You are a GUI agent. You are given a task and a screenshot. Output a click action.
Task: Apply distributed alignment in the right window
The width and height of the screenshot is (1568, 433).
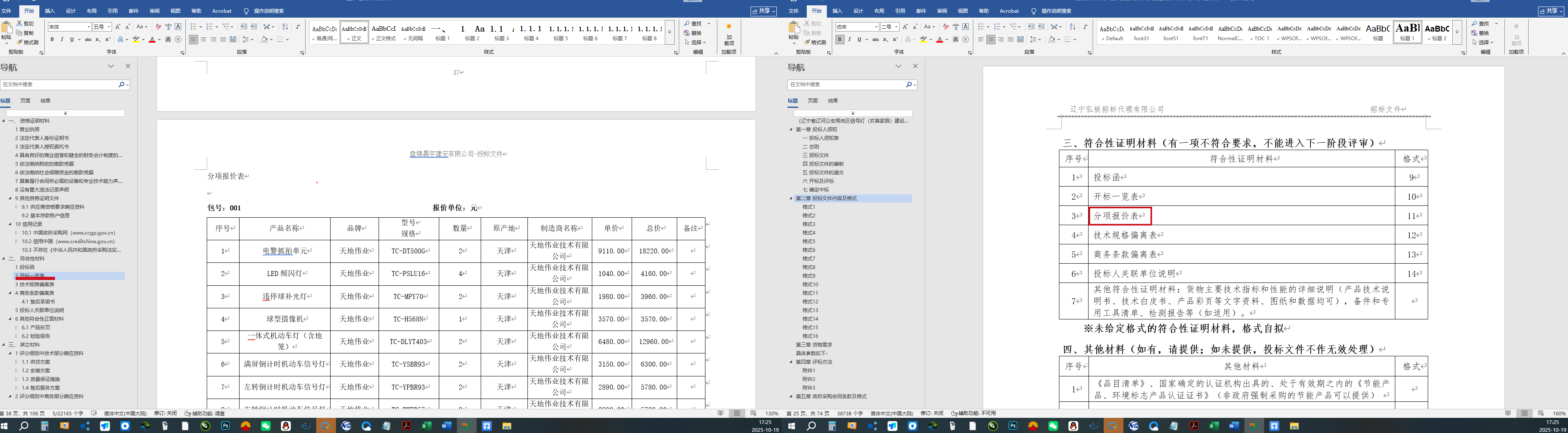1020,39
